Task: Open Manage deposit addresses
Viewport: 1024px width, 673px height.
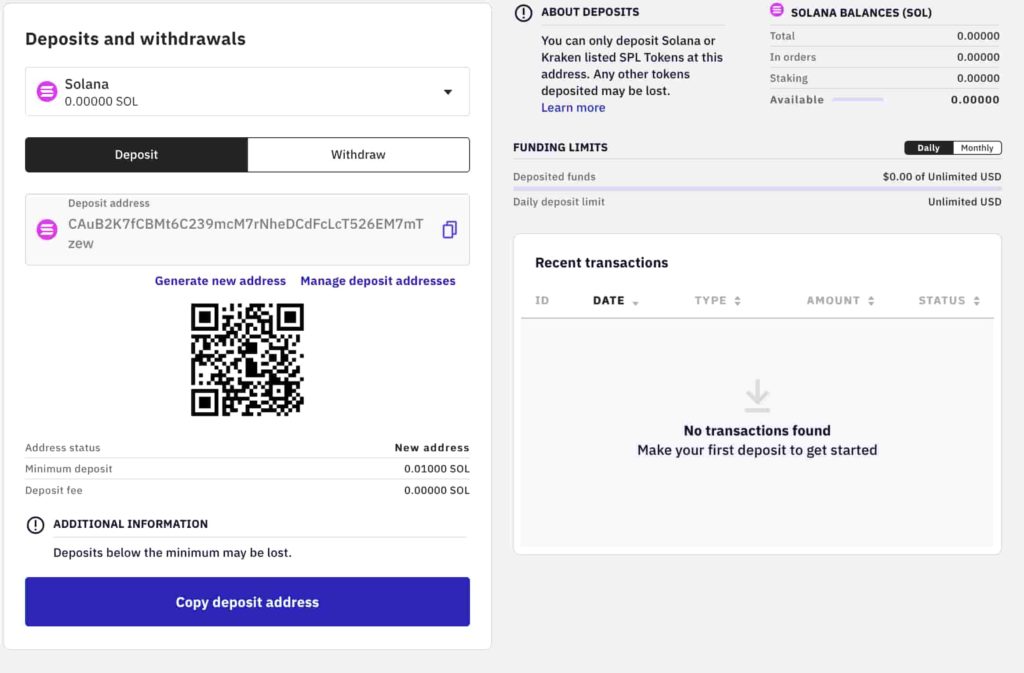Action: click(x=378, y=281)
